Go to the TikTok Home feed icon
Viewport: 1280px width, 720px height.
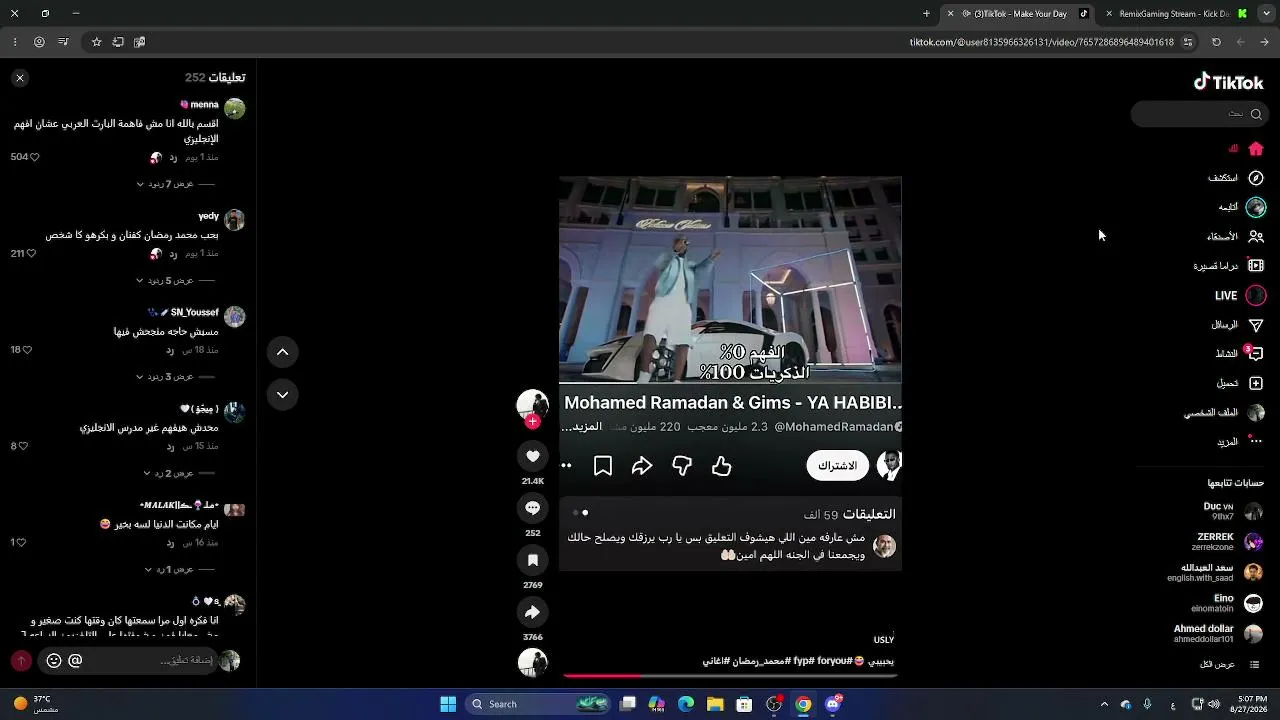(x=1256, y=149)
